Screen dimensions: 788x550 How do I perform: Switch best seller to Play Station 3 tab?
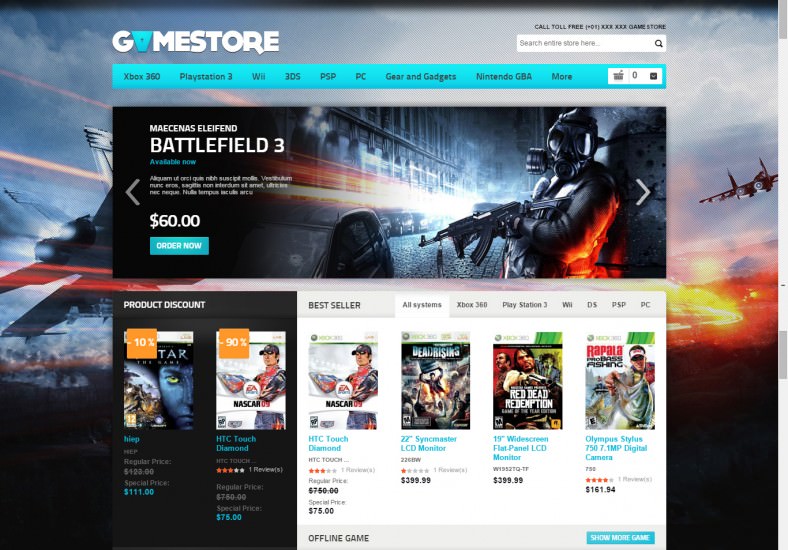click(525, 305)
